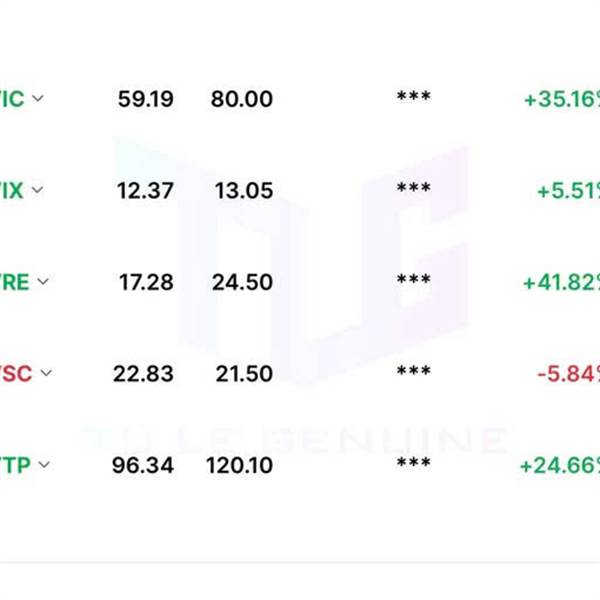
Task: Expand chevron beside ticker ending in IX
Action: [x=37, y=190]
